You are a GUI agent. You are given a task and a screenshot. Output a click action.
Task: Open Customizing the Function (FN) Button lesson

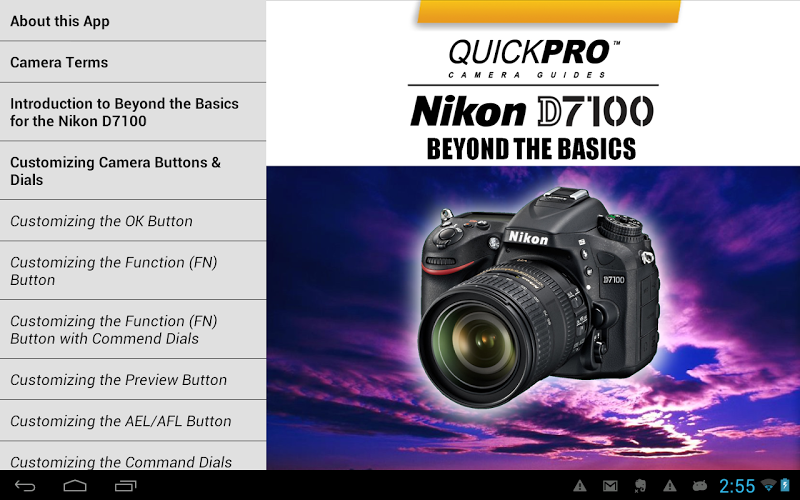[x=133, y=271]
